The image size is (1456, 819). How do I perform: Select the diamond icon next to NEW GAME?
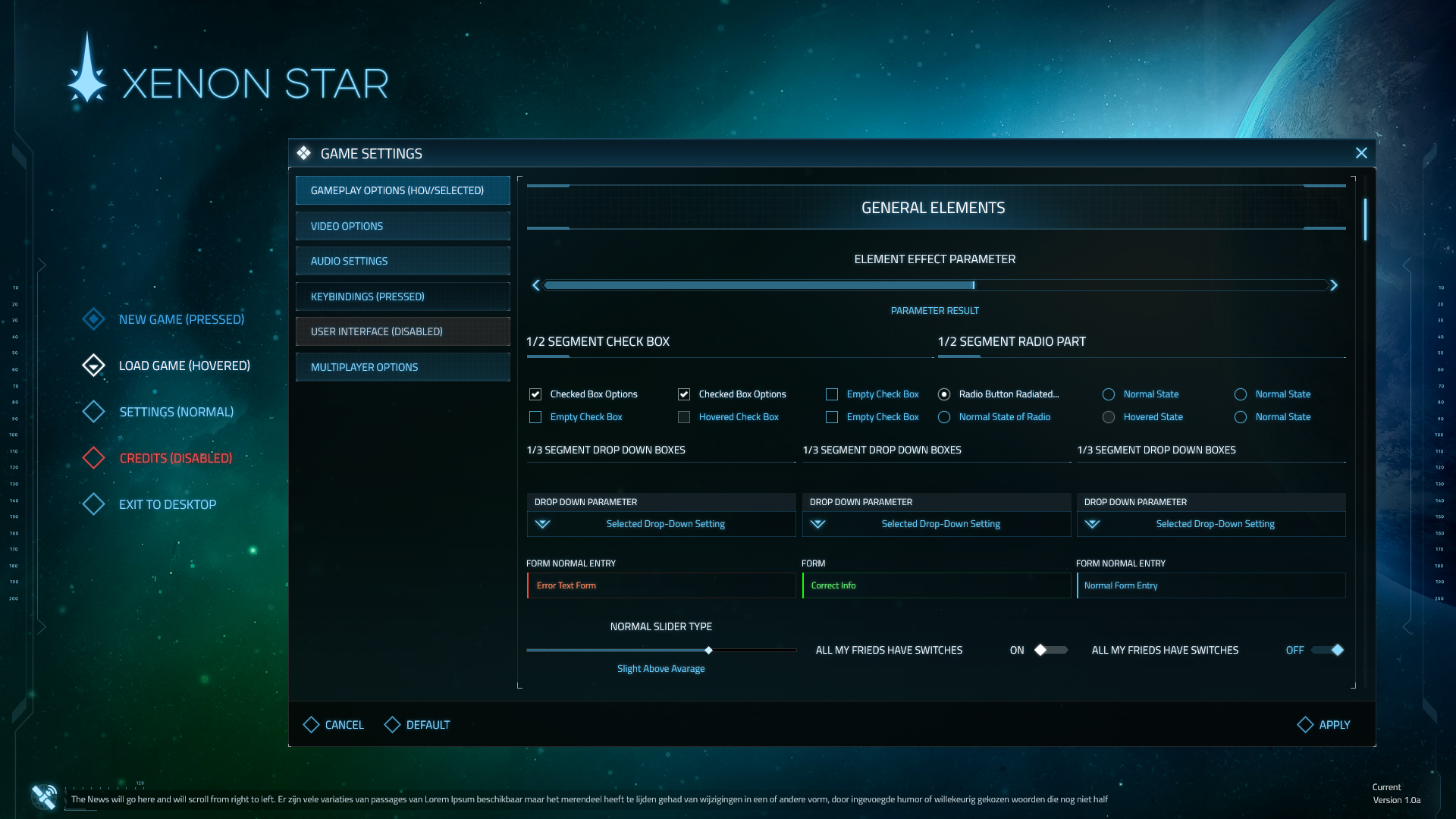(93, 318)
